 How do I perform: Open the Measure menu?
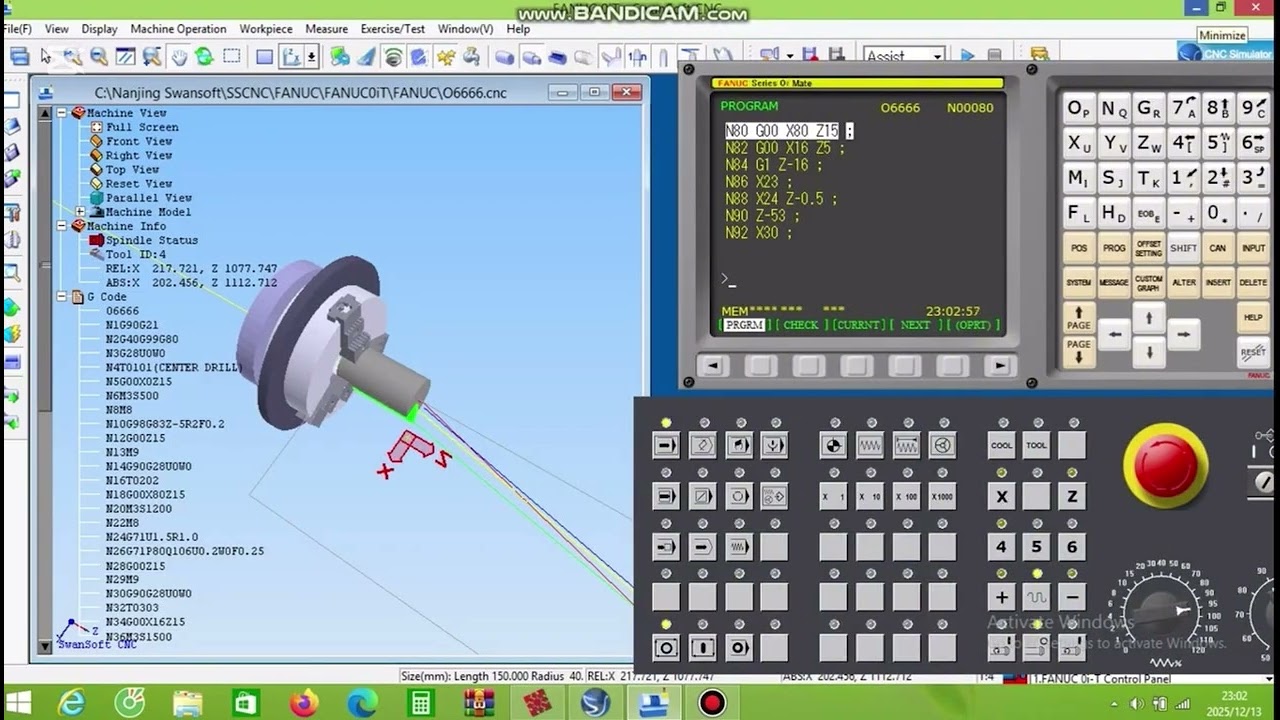point(327,29)
